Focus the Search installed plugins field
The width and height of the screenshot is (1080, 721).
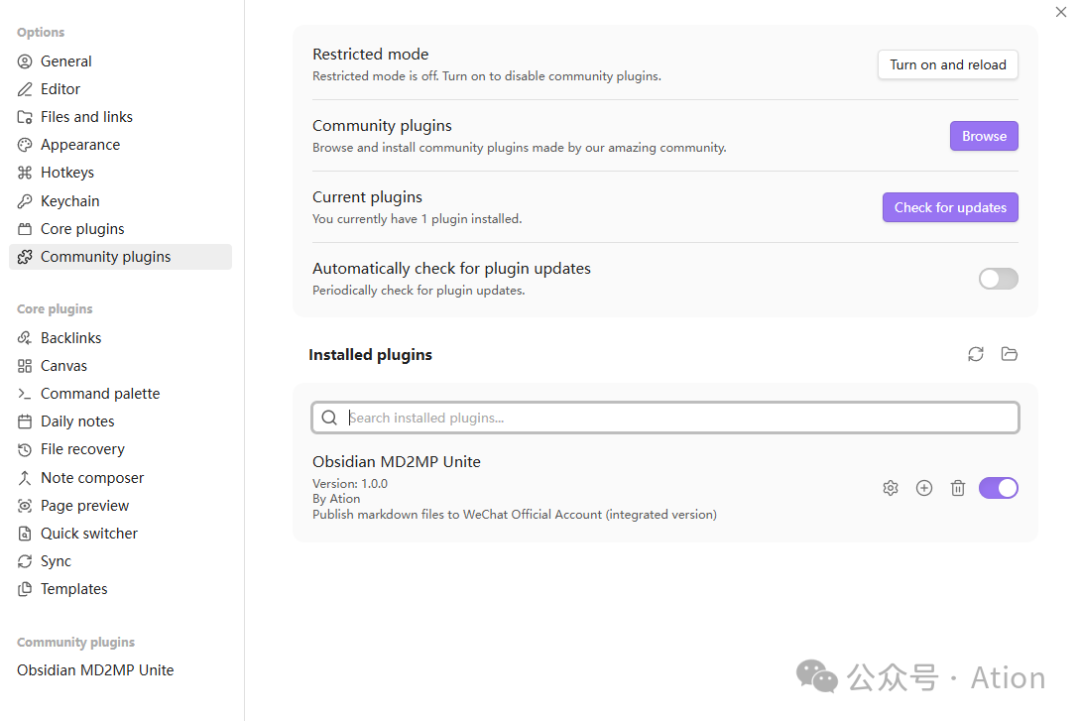coord(680,418)
